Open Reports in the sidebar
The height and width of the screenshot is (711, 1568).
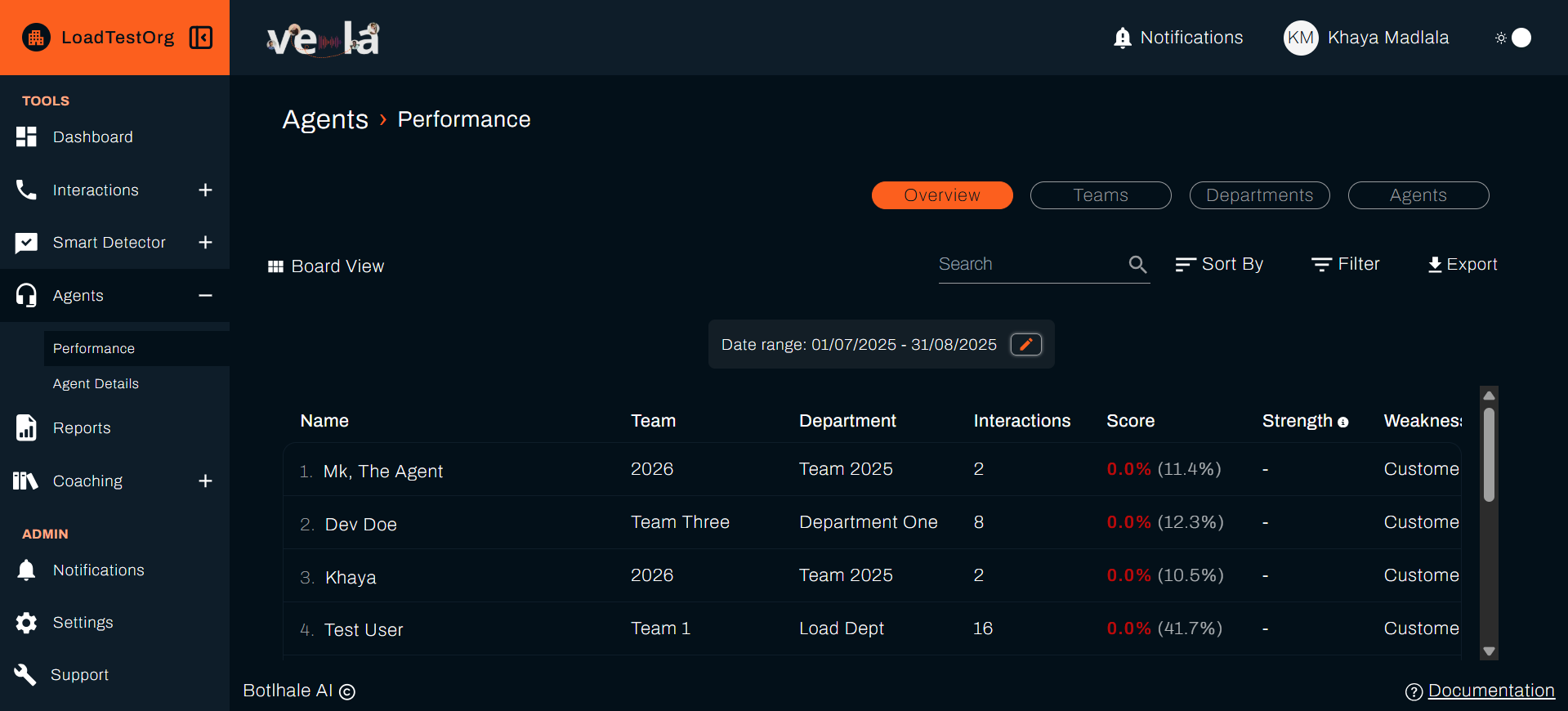point(82,428)
